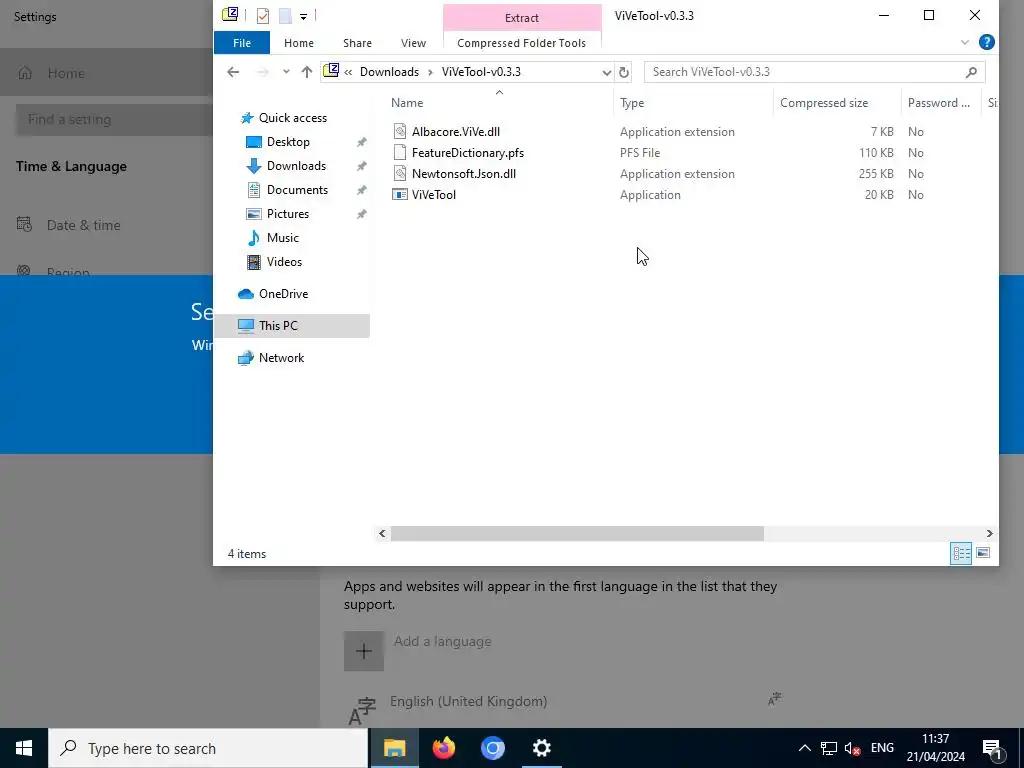Image resolution: width=1024 pixels, height=768 pixels.
Task: Open Network in the navigation pane
Action: point(281,358)
